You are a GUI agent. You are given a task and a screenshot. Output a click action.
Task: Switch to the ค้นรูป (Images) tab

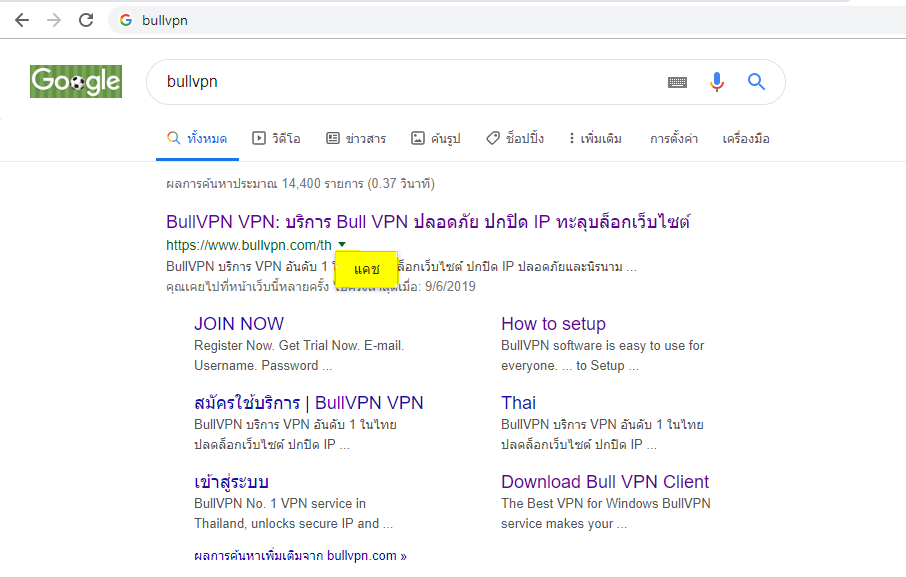coord(436,139)
